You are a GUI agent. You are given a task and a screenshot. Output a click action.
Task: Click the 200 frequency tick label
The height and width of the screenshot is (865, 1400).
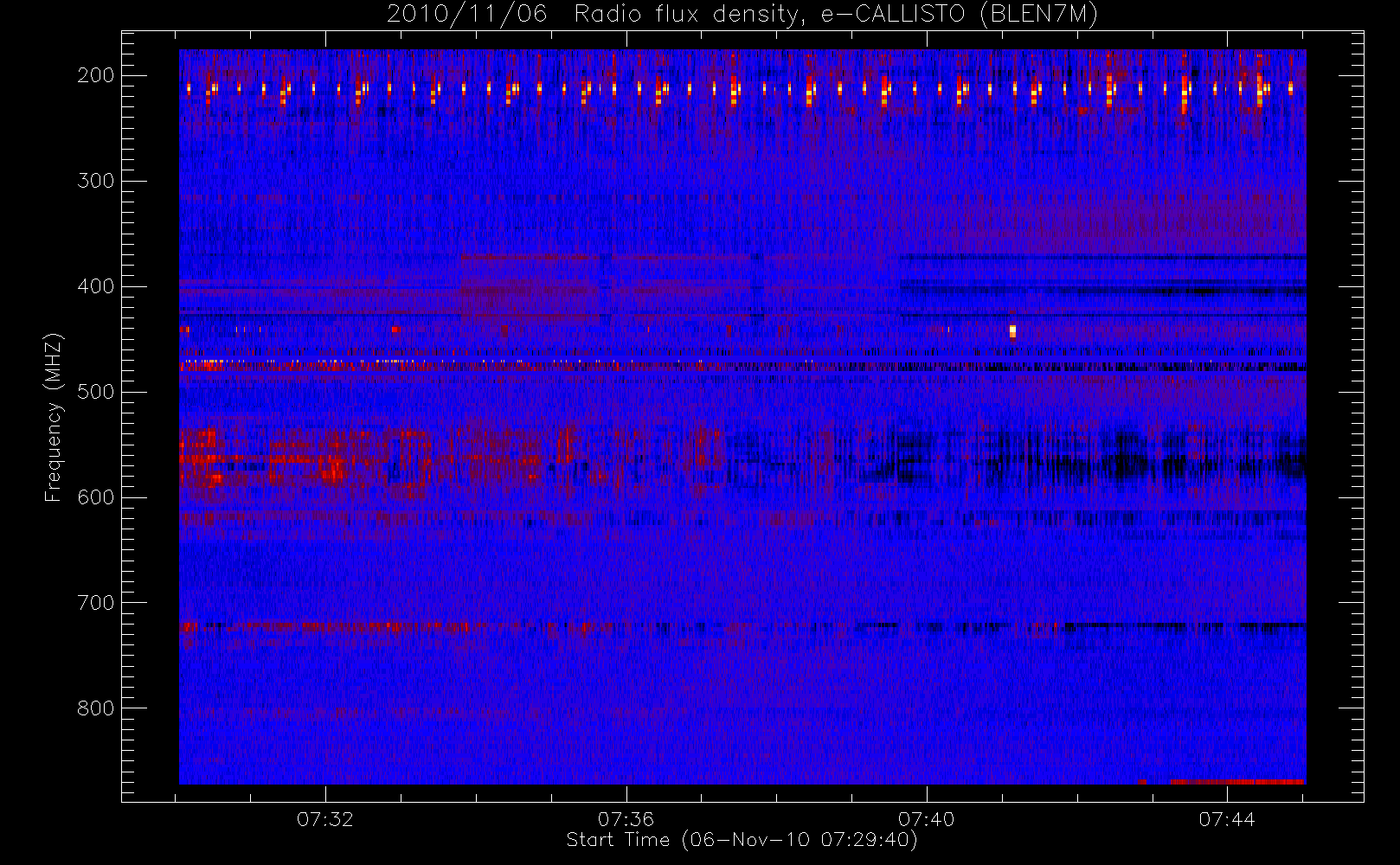pyautogui.click(x=96, y=75)
